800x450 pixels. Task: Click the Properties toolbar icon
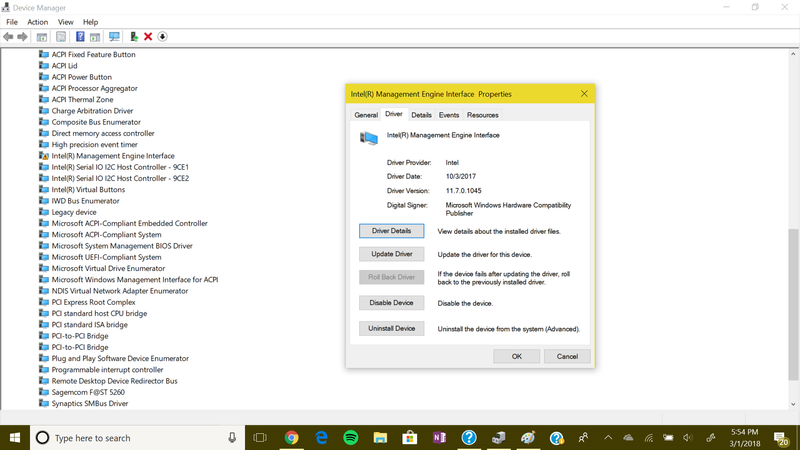coord(61,37)
